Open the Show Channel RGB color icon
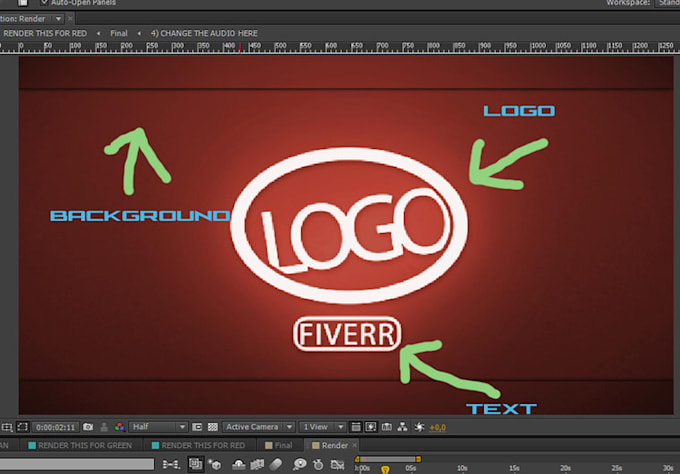The height and width of the screenshot is (474, 680). click(x=119, y=427)
